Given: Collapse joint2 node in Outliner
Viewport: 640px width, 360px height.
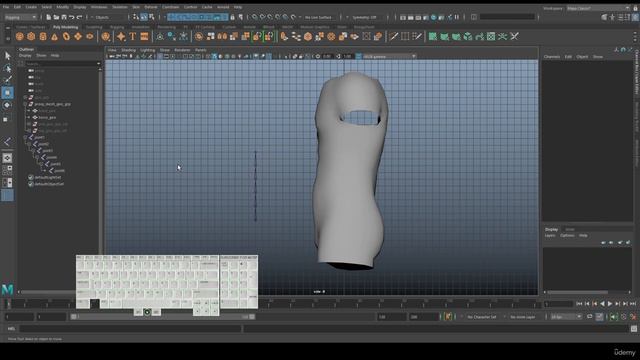Looking at the screenshot, I should click(x=29, y=144).
